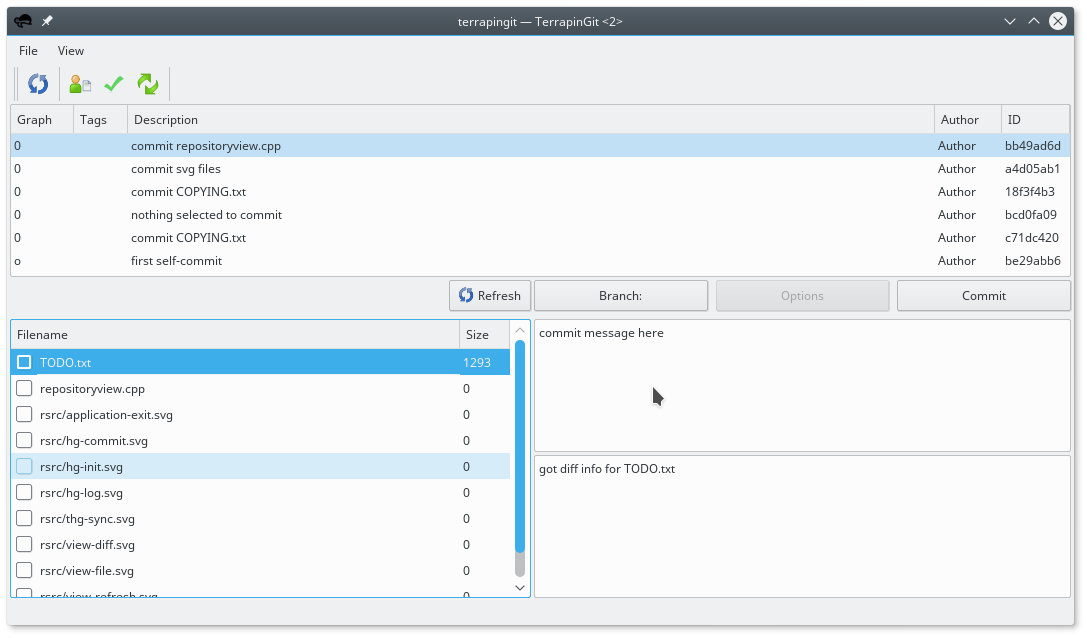The width and height of the screenshot is (1087, 638).
Task: Check the rsrc/application-exit.svg checkbox
Action: pyautogui.click(x=24, y=415)
